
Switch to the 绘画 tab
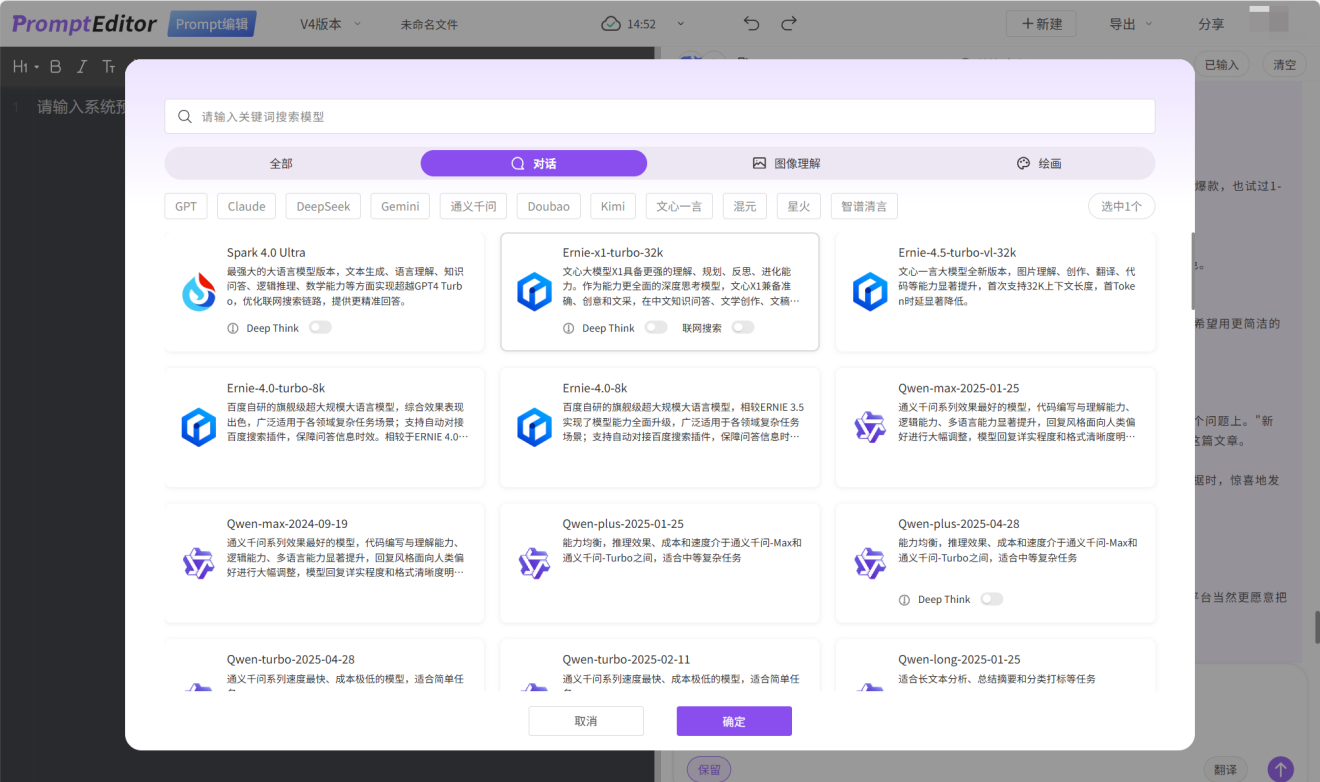[1039, 163]
